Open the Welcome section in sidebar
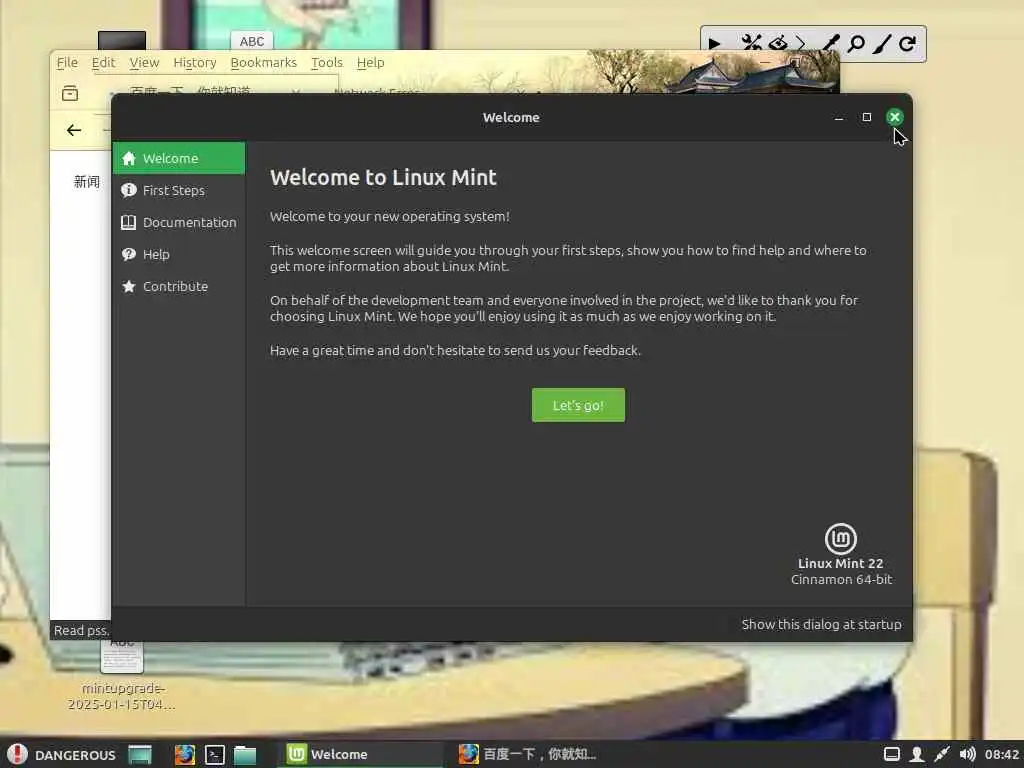This screenshot has height=768, width=1024. pyautogui.click(x=178, y=158)
